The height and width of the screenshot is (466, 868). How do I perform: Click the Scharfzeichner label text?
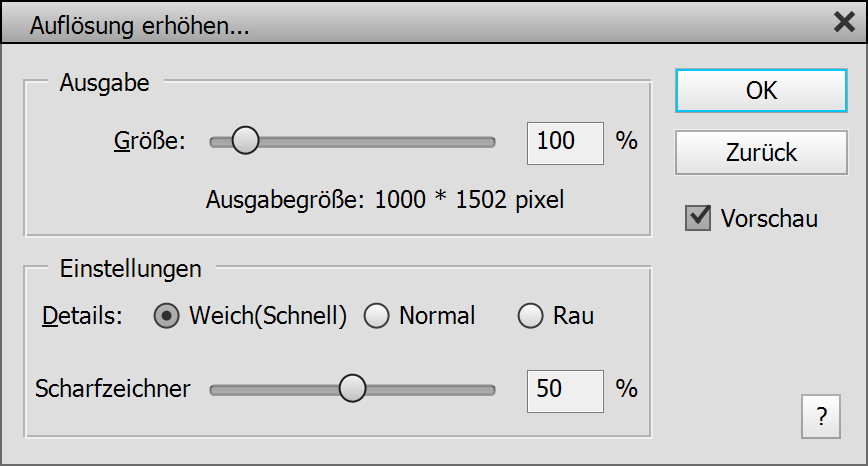point(112,389)
